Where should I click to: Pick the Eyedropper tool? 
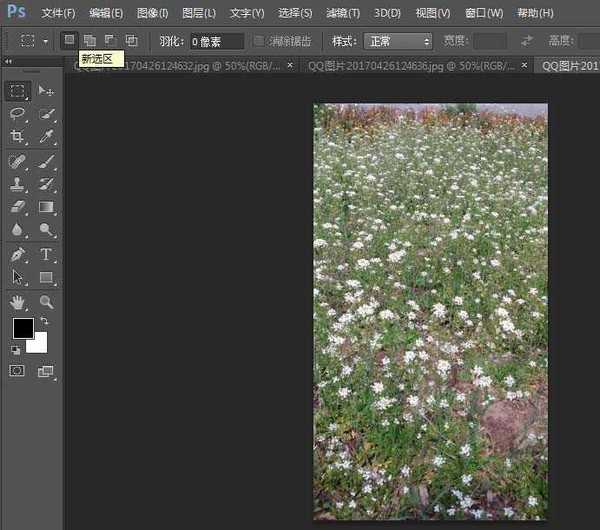pos(46,137)
